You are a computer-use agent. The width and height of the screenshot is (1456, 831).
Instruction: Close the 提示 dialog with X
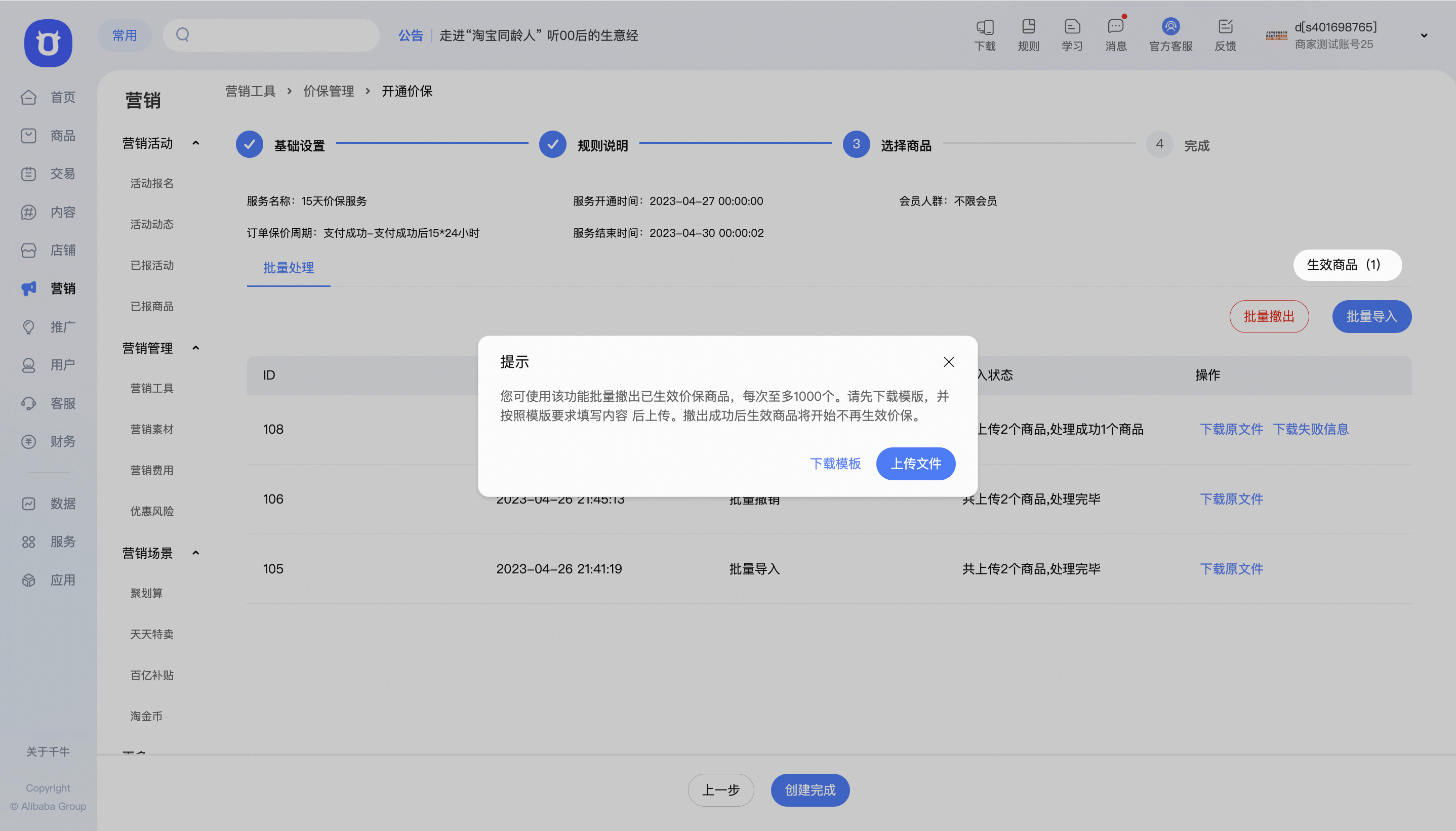pyautogui.click(x=949, y=362)
